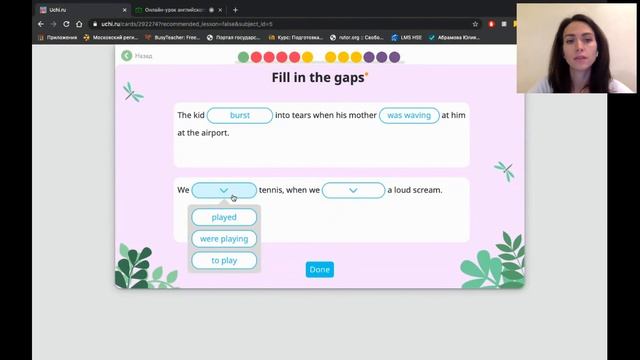Choose the 'were playing' option
Viewport: 640px width, 360px height.
[224, 239]
